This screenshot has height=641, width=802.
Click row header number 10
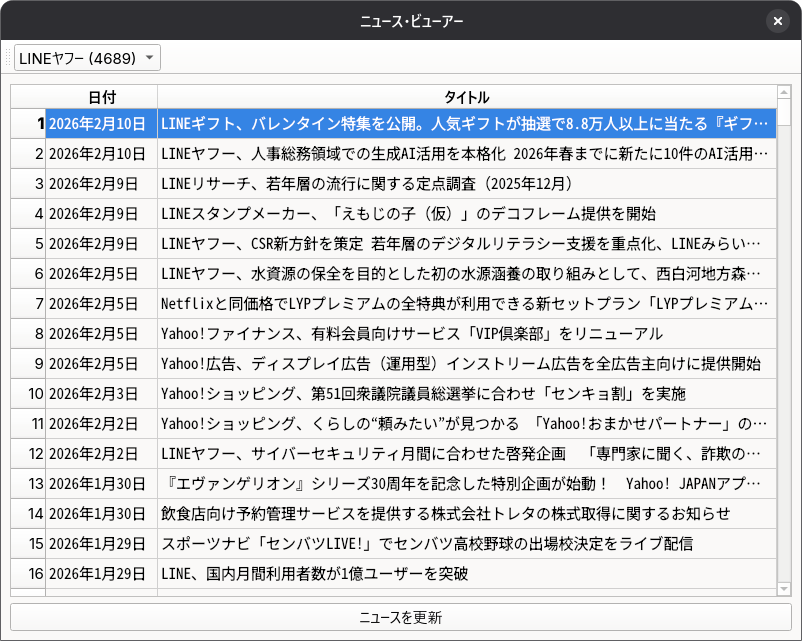(28, 394)
